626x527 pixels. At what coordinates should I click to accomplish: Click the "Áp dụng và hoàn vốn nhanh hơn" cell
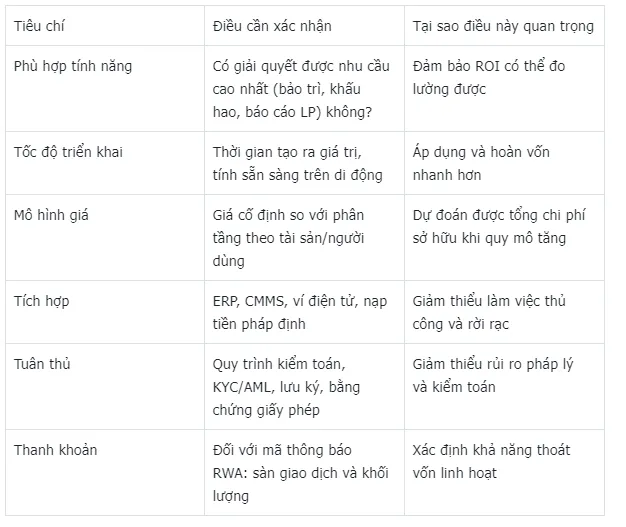(x=481, y=164)
